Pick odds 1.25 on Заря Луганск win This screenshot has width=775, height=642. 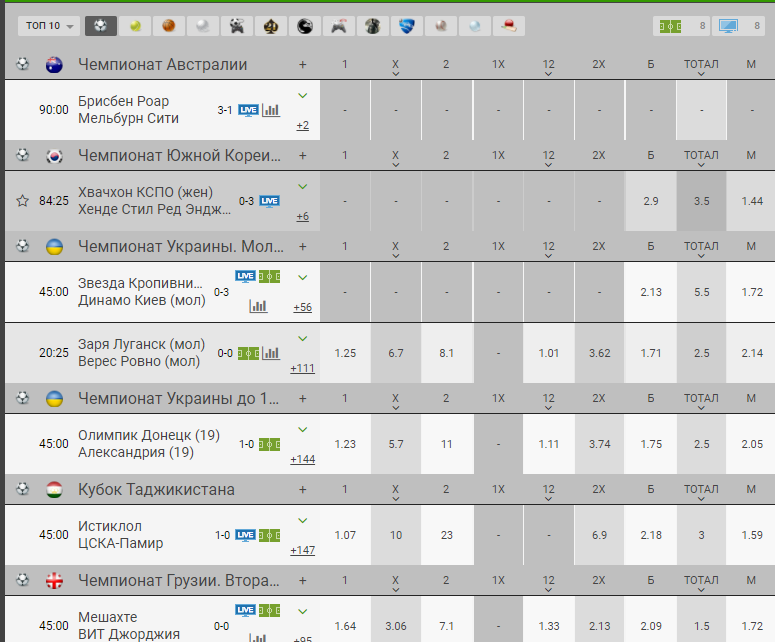pos(345,353)
